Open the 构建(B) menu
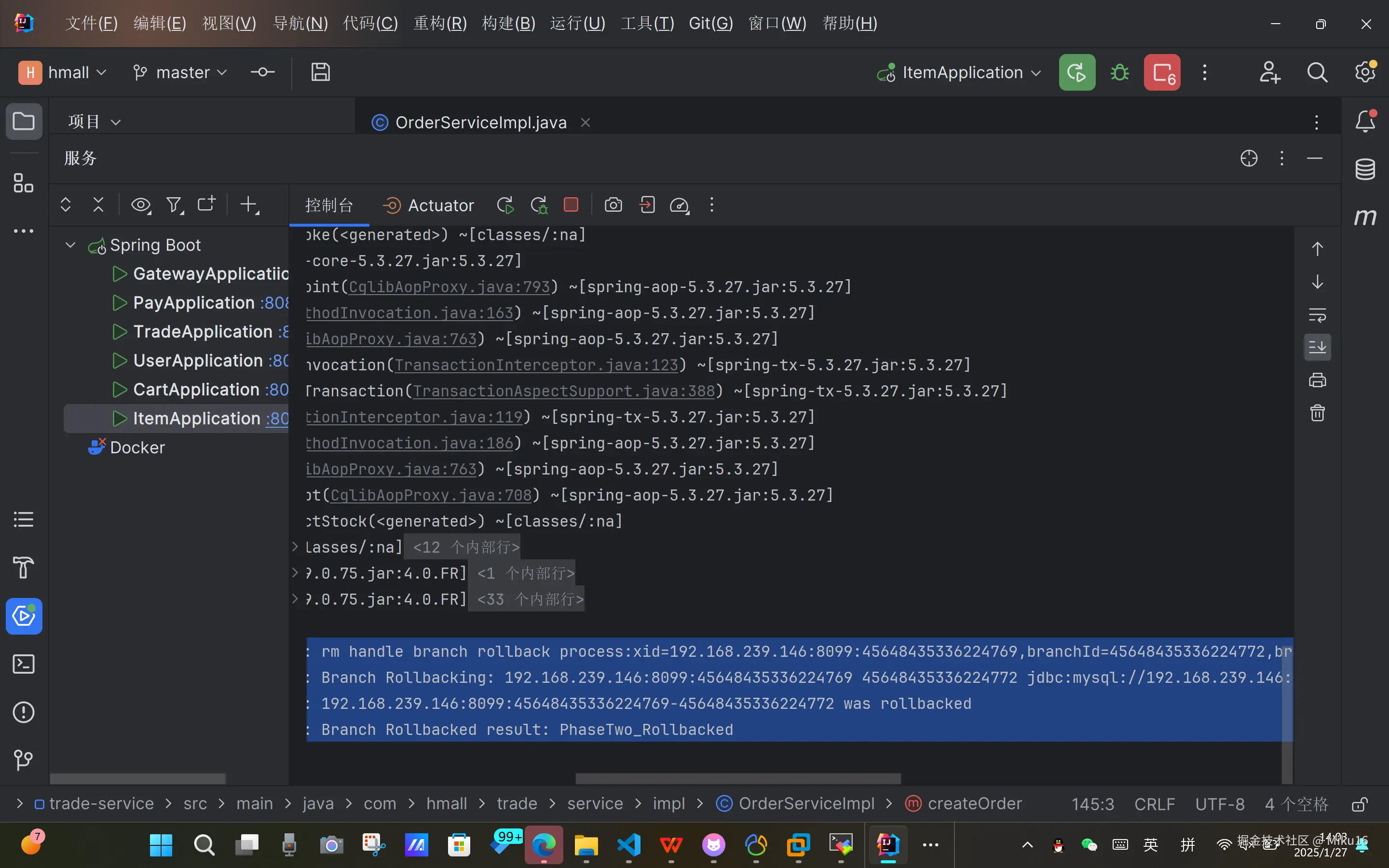The height and width of the screenshot is (868, 1389). [508, 24]
